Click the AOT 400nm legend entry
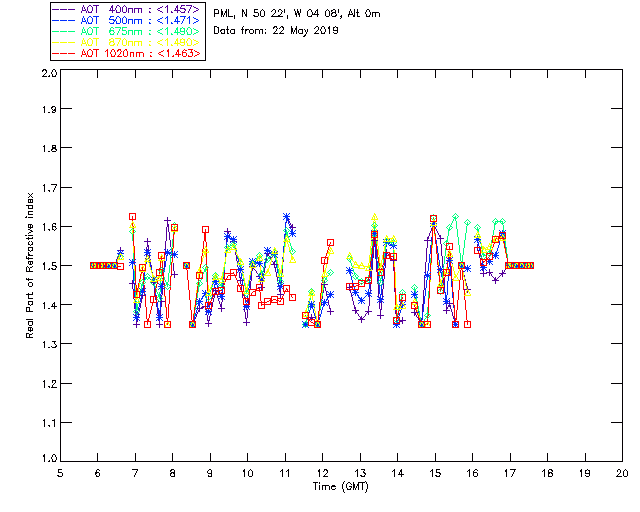Viewport: 640px width, 512px height. pyautogui.click(x=127, y=9)
